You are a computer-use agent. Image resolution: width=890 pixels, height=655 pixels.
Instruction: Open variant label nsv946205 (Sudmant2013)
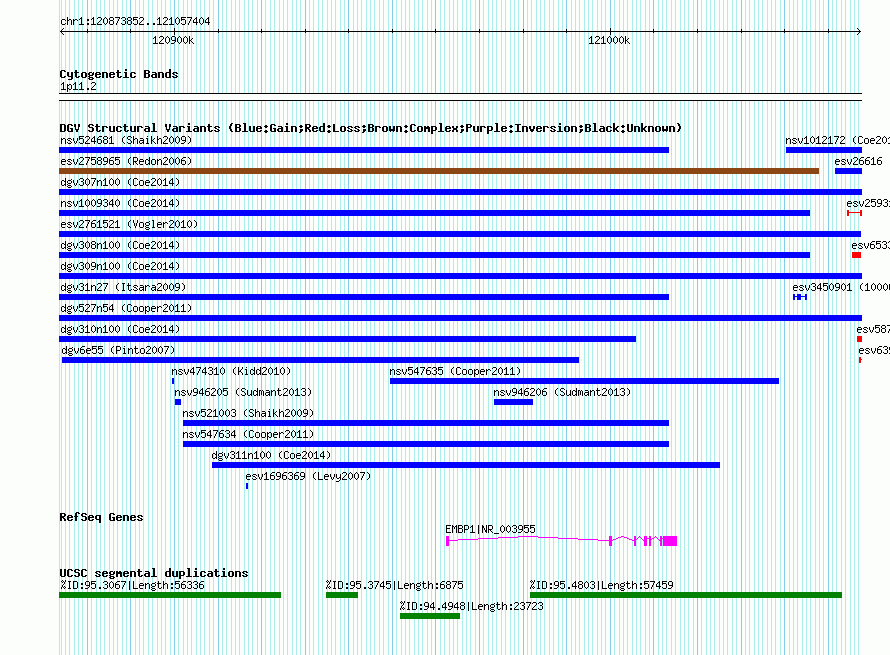[x=243, y=392]
